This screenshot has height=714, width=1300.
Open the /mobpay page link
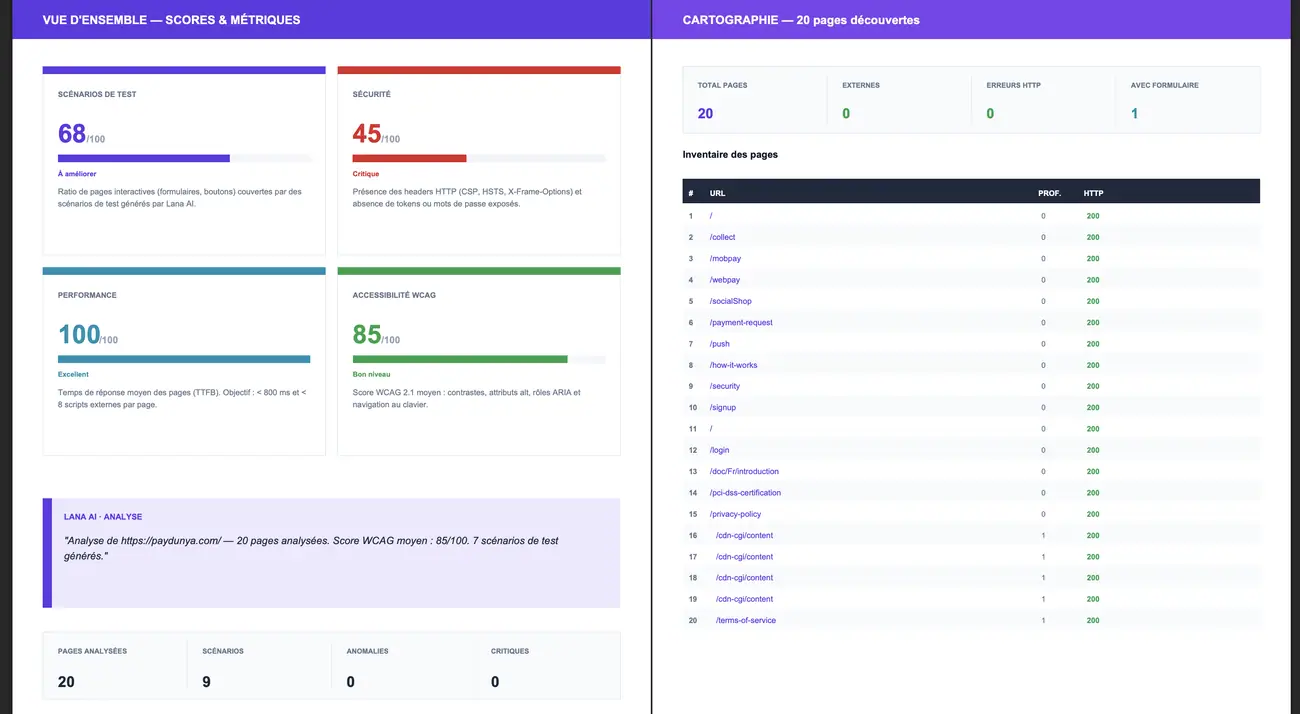click(725, 258)
